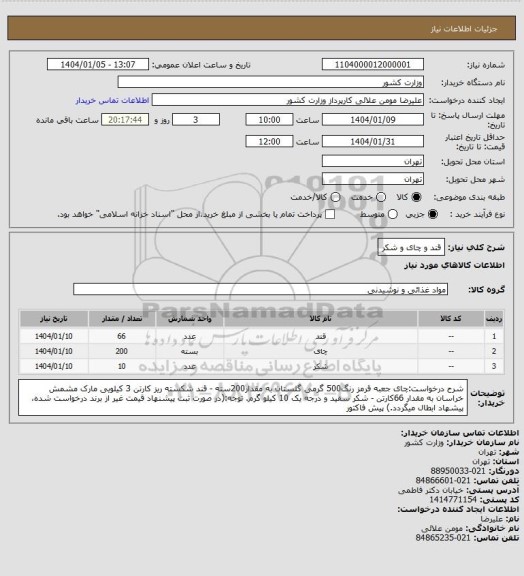Click the request creator name field
The width and height of the screenshot is (524, 576).
(288, 100)
